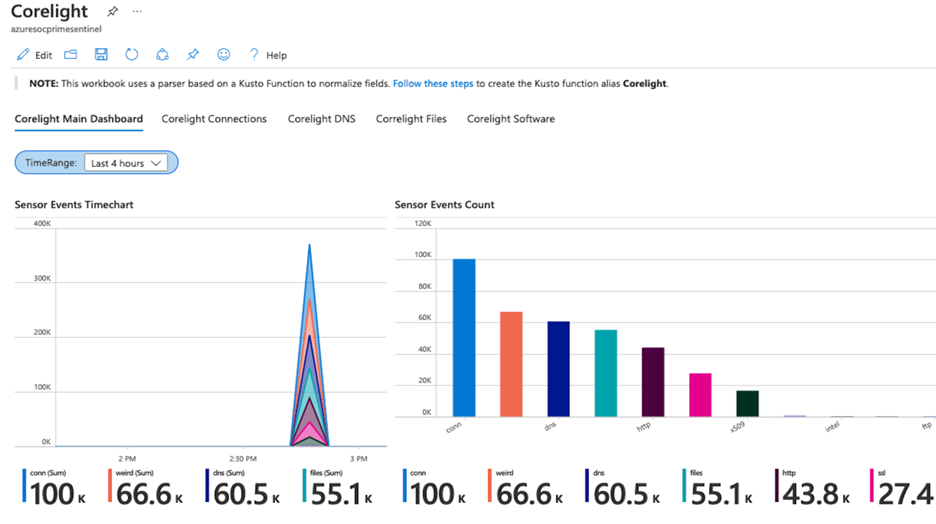This screenshot has height=524, width=936.
Task: Click Sensor Events Timechart title
Action: coord(74,205)
